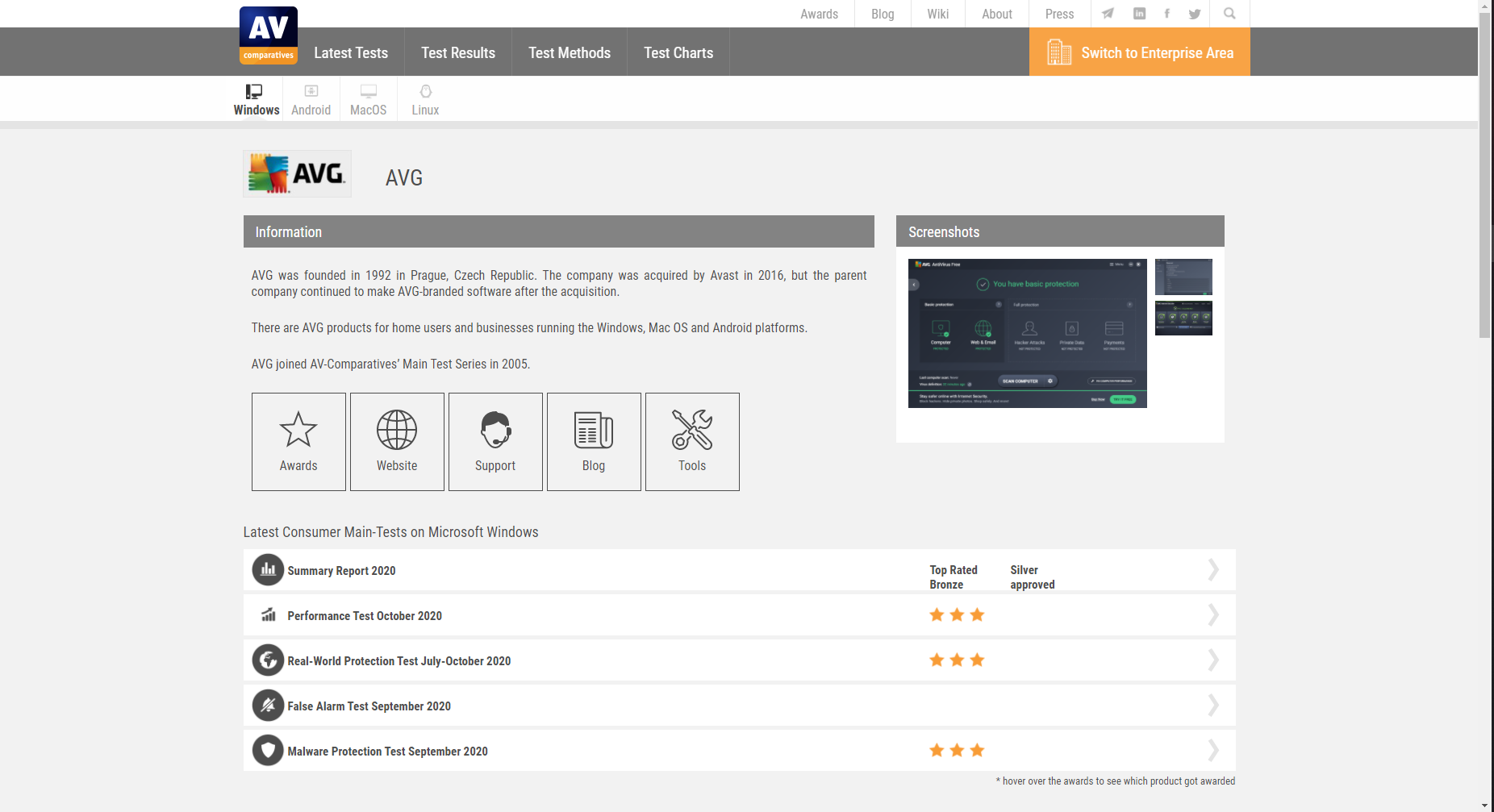Open the Website globe tile
Screen dimensions: 1494x812
click(x=397, y=442)
